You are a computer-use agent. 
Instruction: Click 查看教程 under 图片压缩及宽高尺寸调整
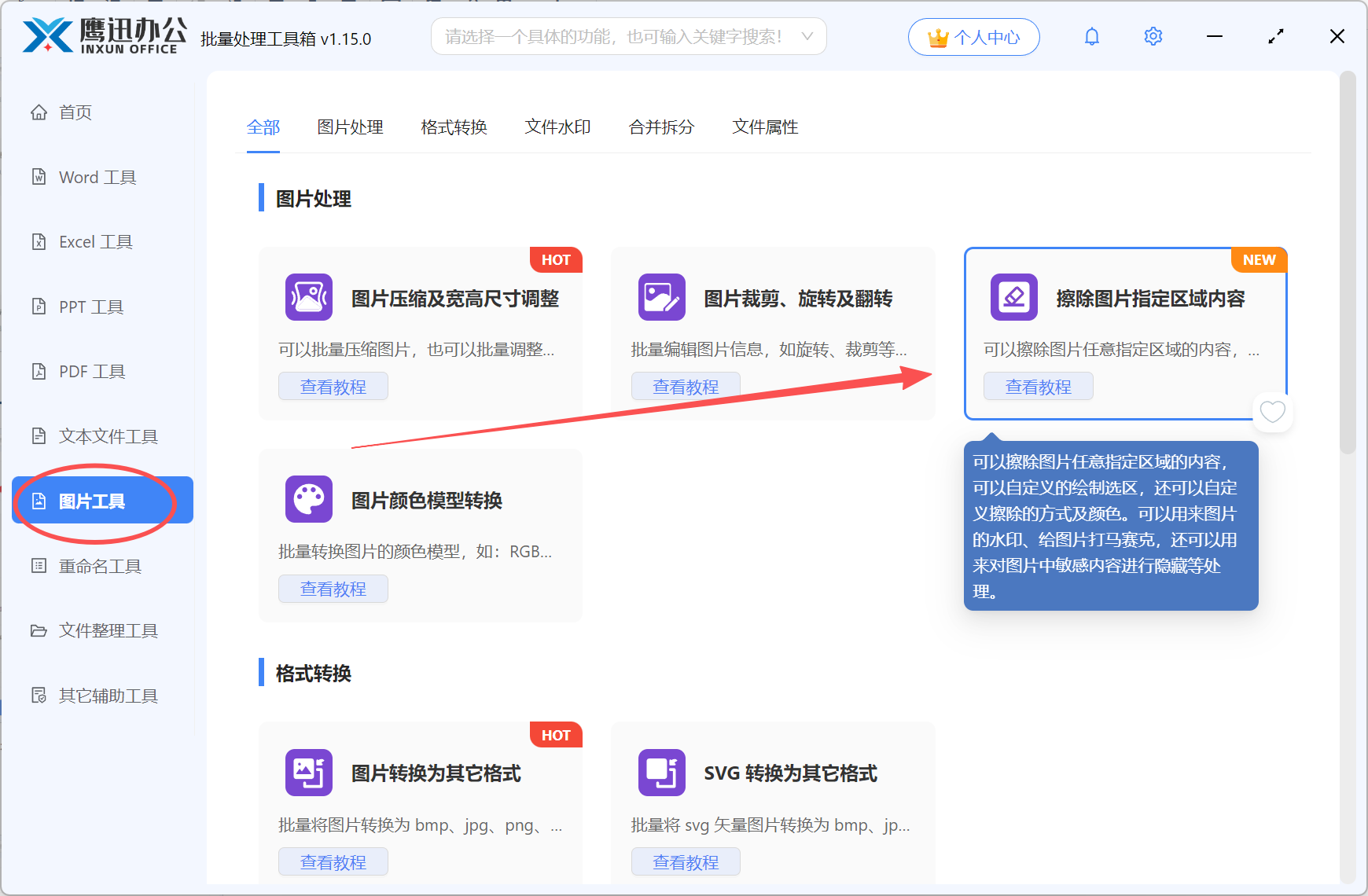pos(333,386)
